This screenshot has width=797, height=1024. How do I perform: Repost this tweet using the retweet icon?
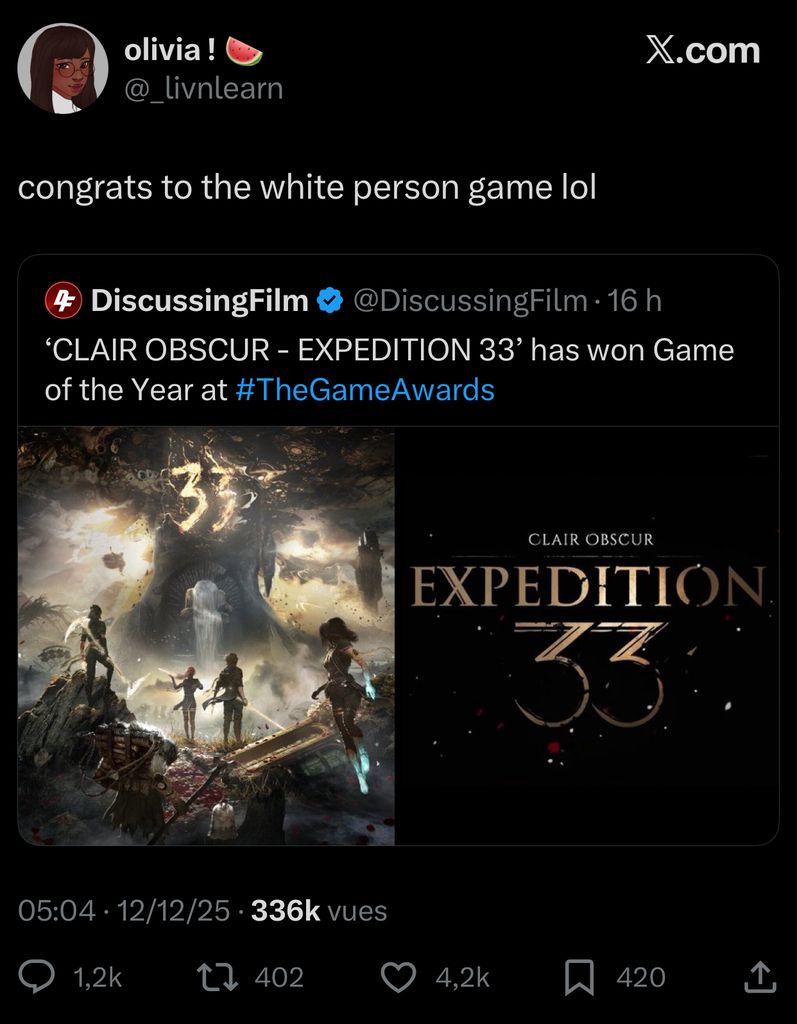(218, 977)
